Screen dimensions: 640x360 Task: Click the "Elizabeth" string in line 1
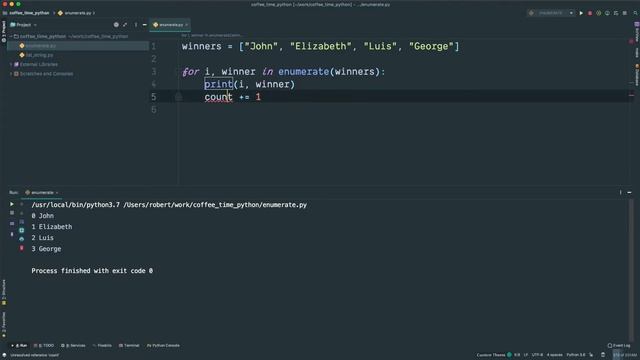(x=320, y=47)
